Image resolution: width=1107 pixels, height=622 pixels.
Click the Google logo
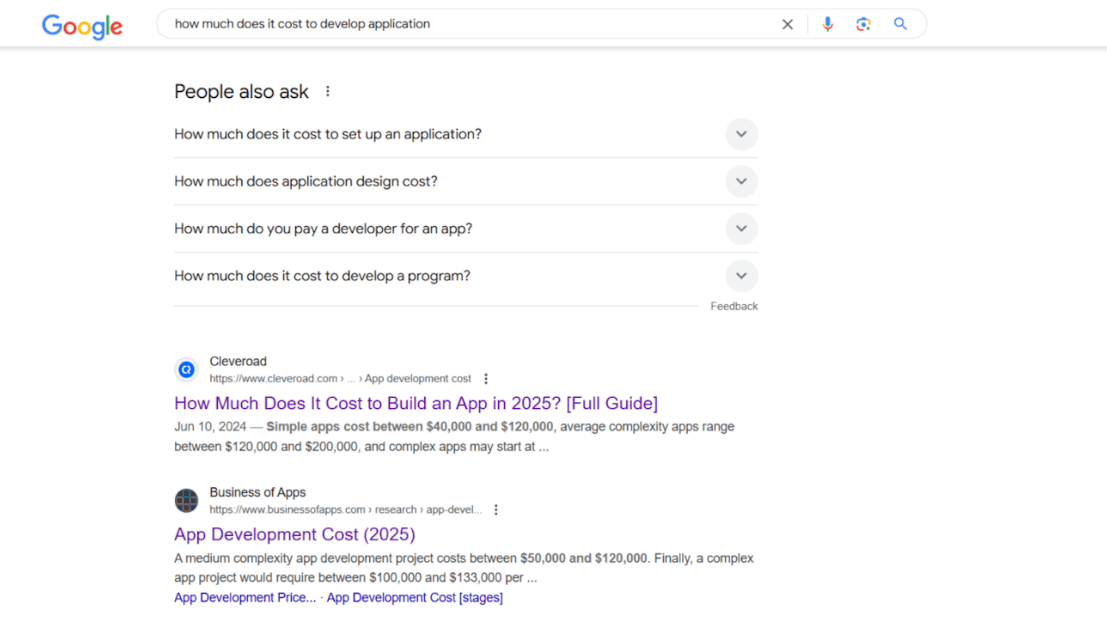[x=82, y=26]
